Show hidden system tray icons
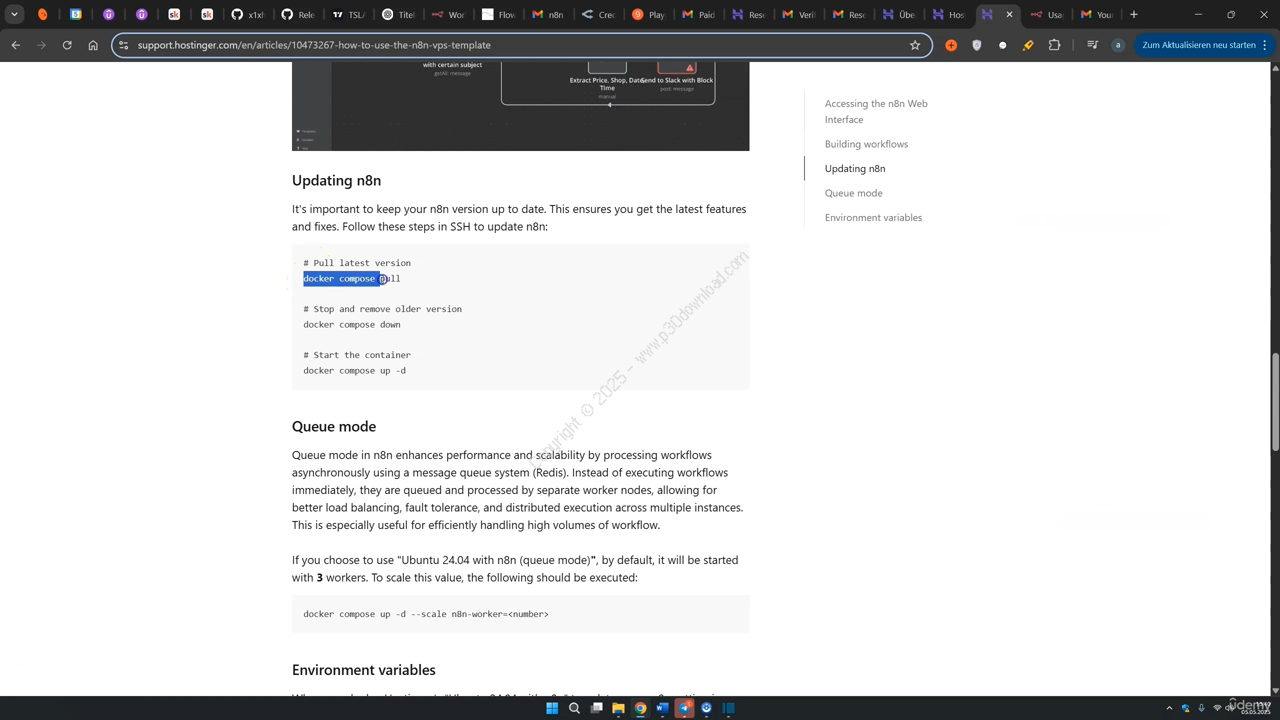 [1169, 708]
